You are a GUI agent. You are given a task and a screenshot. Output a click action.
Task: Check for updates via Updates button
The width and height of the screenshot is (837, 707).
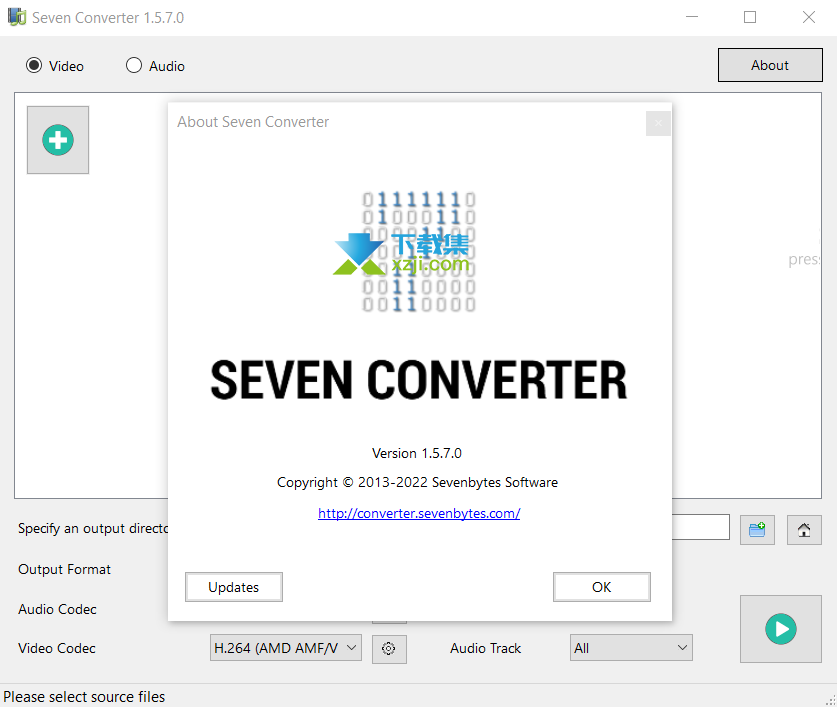[x=234, y=587]
